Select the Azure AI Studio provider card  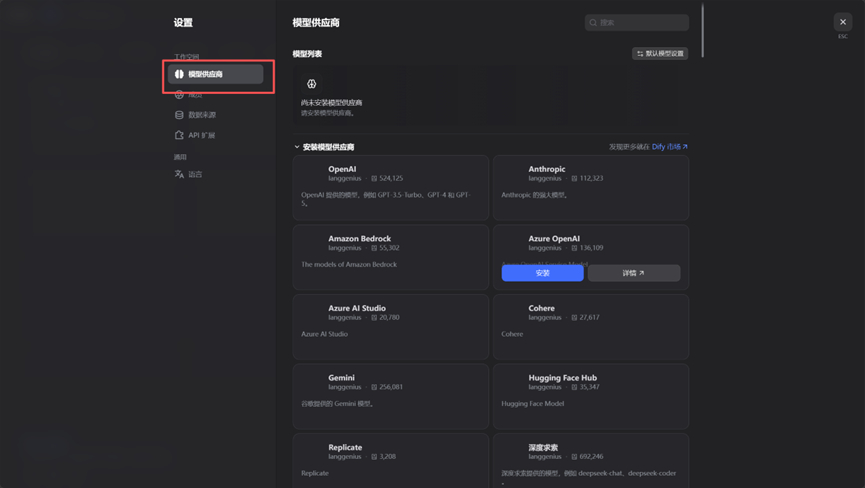pyautogui.click(x=391, y=326)
